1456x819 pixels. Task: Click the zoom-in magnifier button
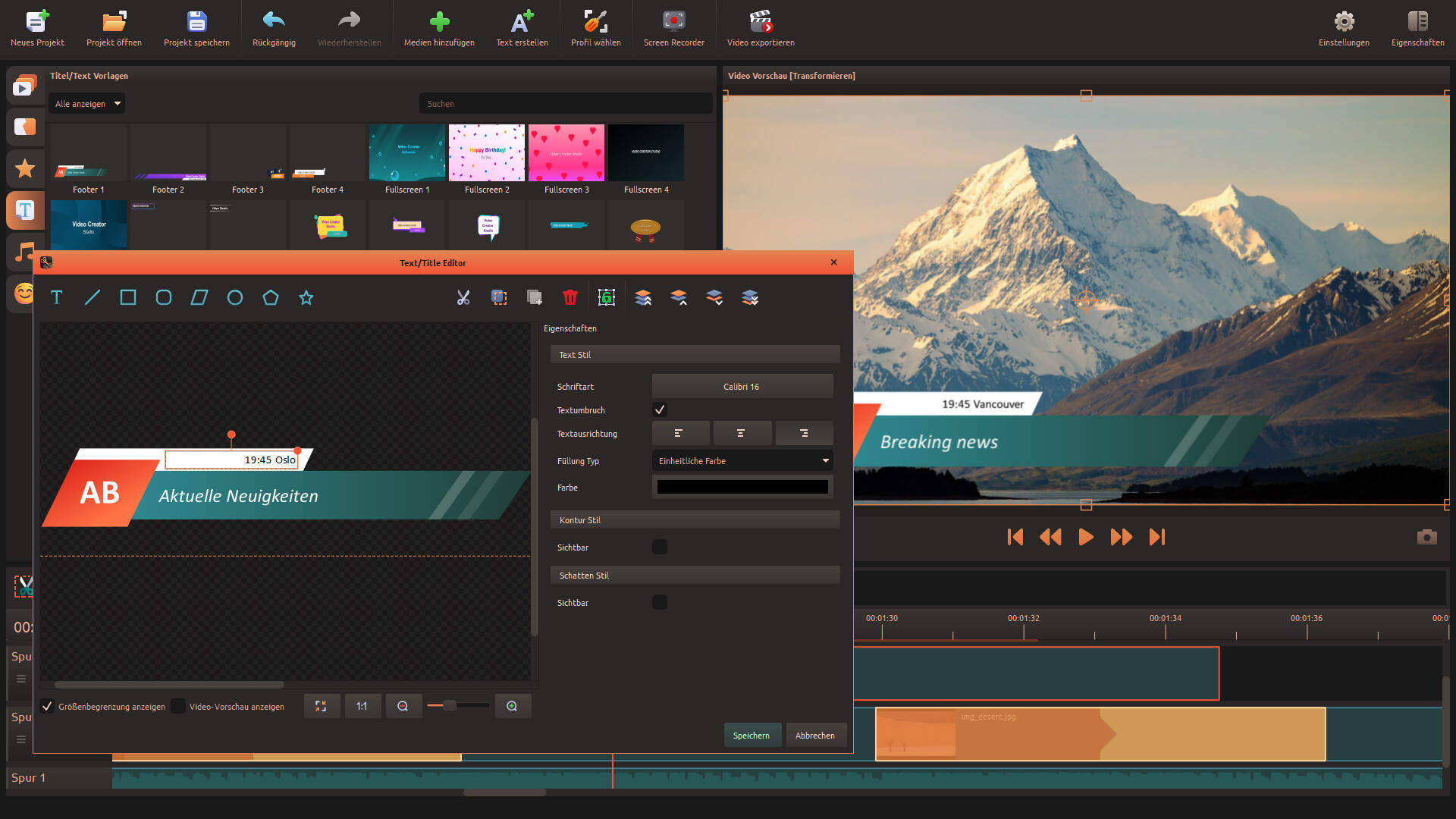point(513,706)
